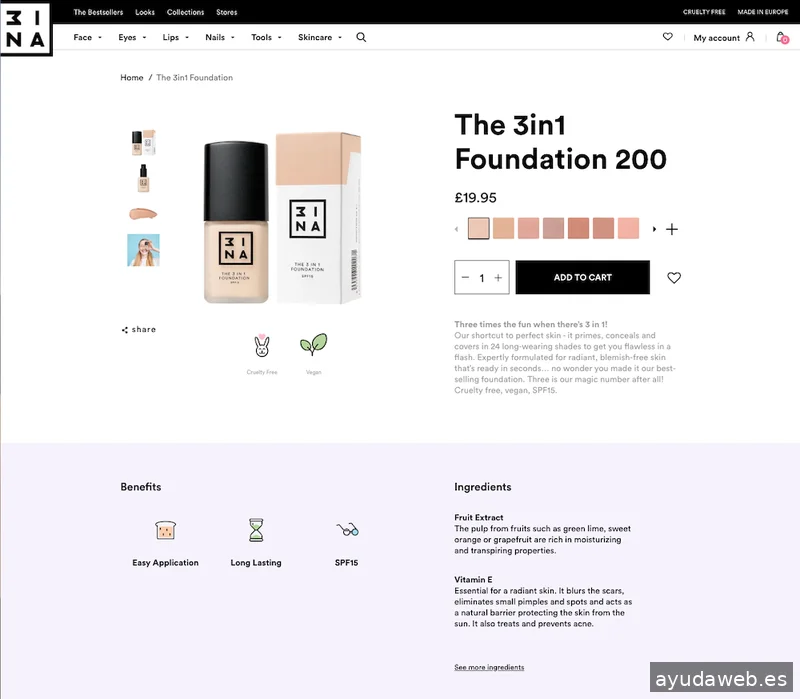Image resolution: width=800 pixels, height=699 pixels.
Task: Expand shades with the plus icon
Action: [x=672, y=229]
